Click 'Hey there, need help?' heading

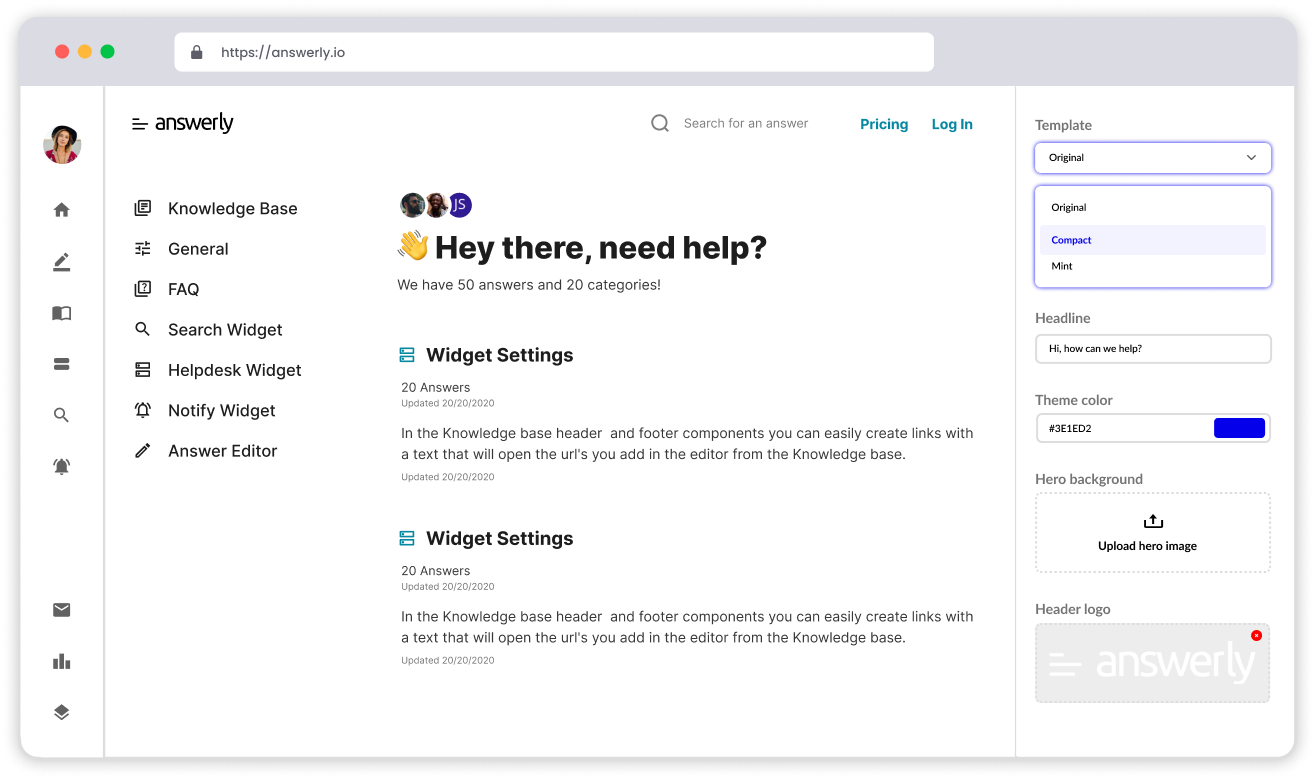coord(600,247)
